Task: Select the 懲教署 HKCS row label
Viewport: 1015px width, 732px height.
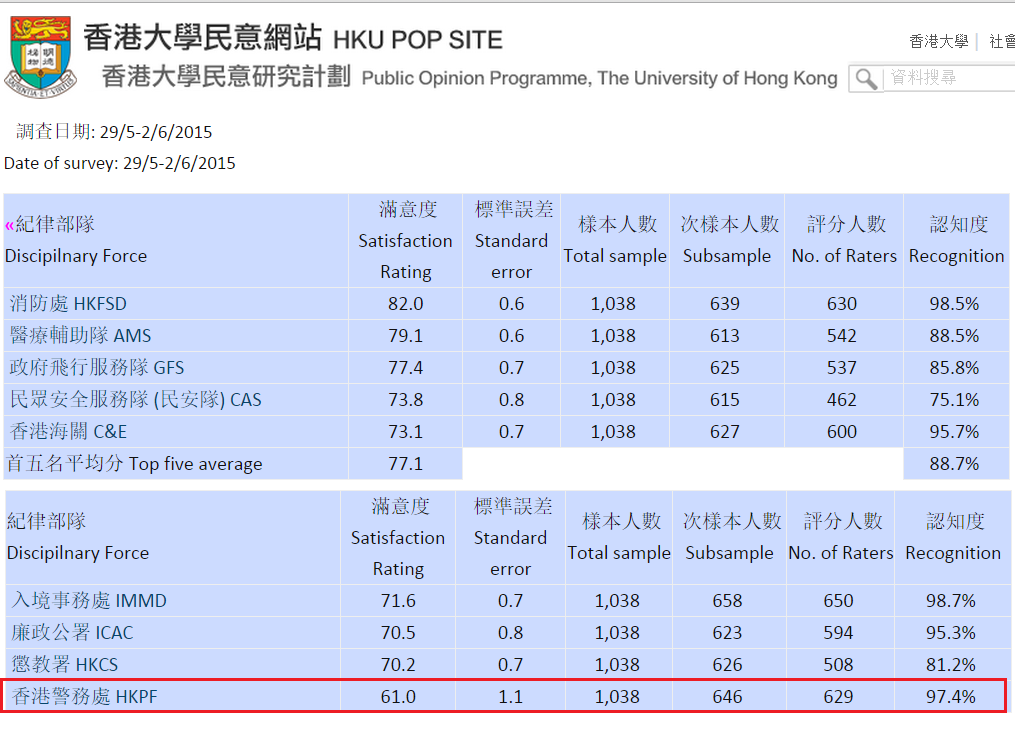Action: click(x=64, y=665)
